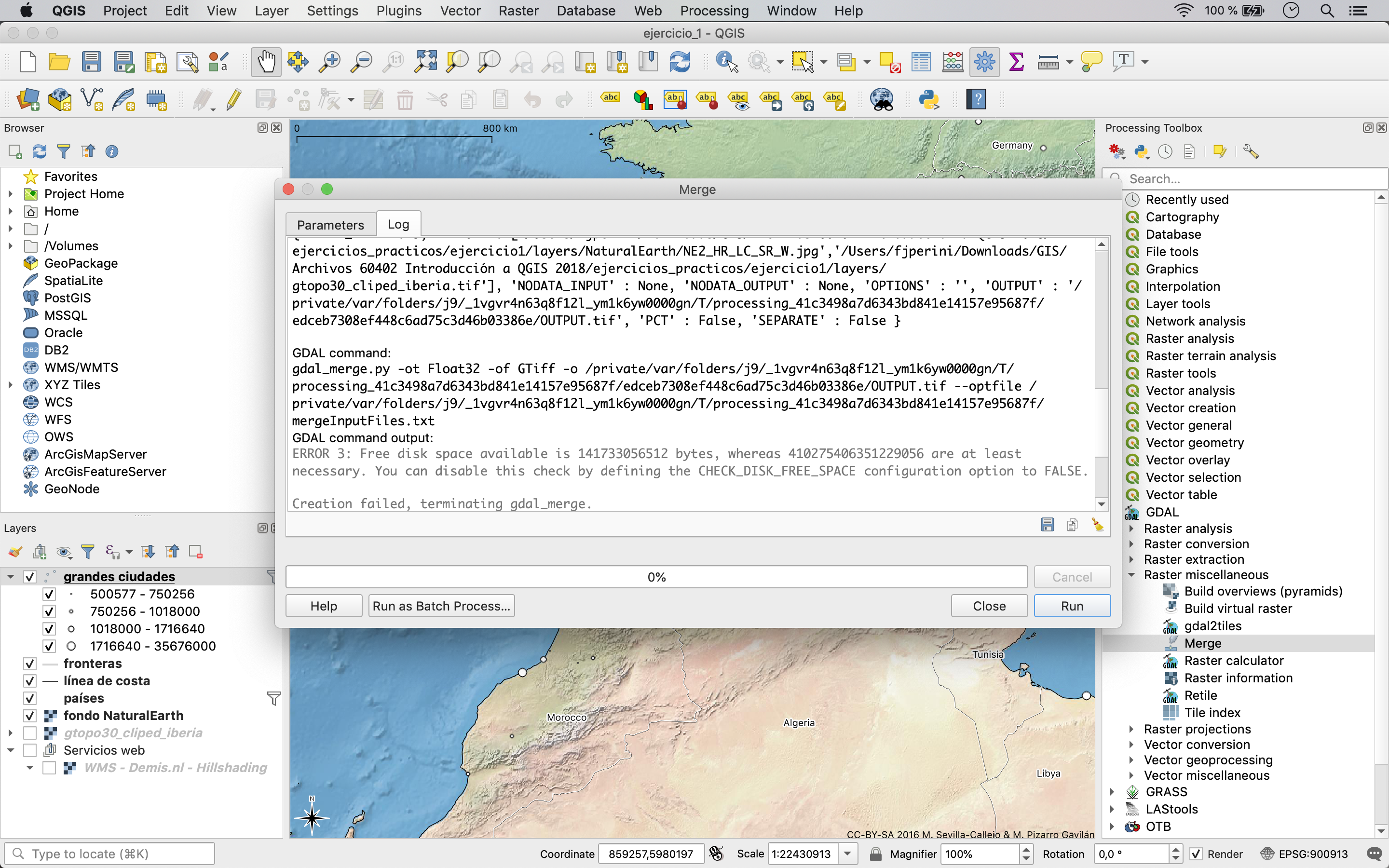Screen dimensions: 1389x868
Task: Open the Python Console icon
Action: (929, 99)
